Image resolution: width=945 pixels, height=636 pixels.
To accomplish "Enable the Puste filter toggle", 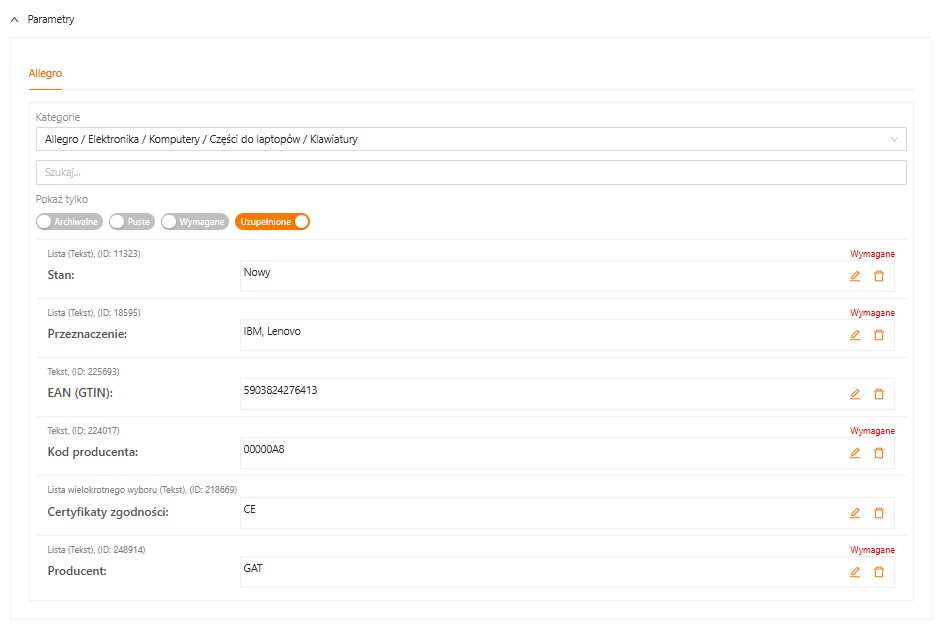I will (x=131, y=222).
